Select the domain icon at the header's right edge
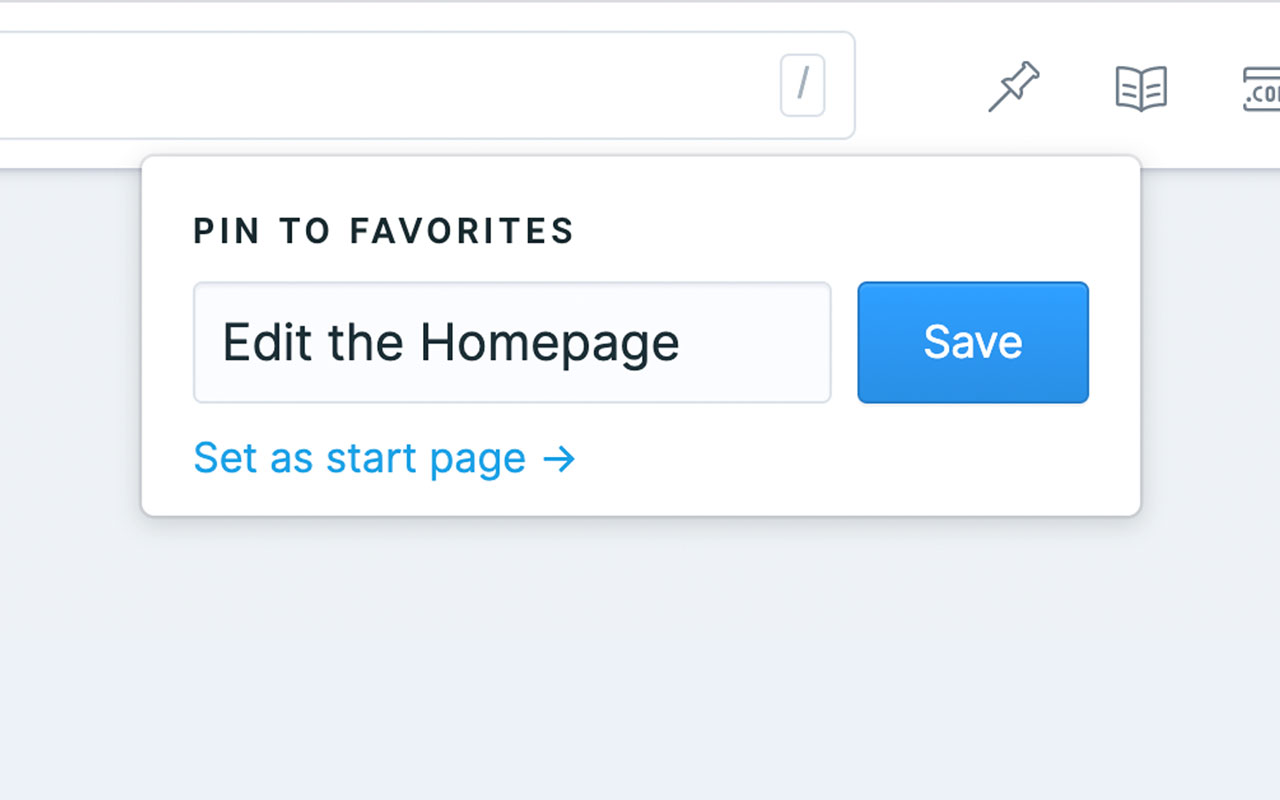The image size is (1280, 800). (1261, 89)
